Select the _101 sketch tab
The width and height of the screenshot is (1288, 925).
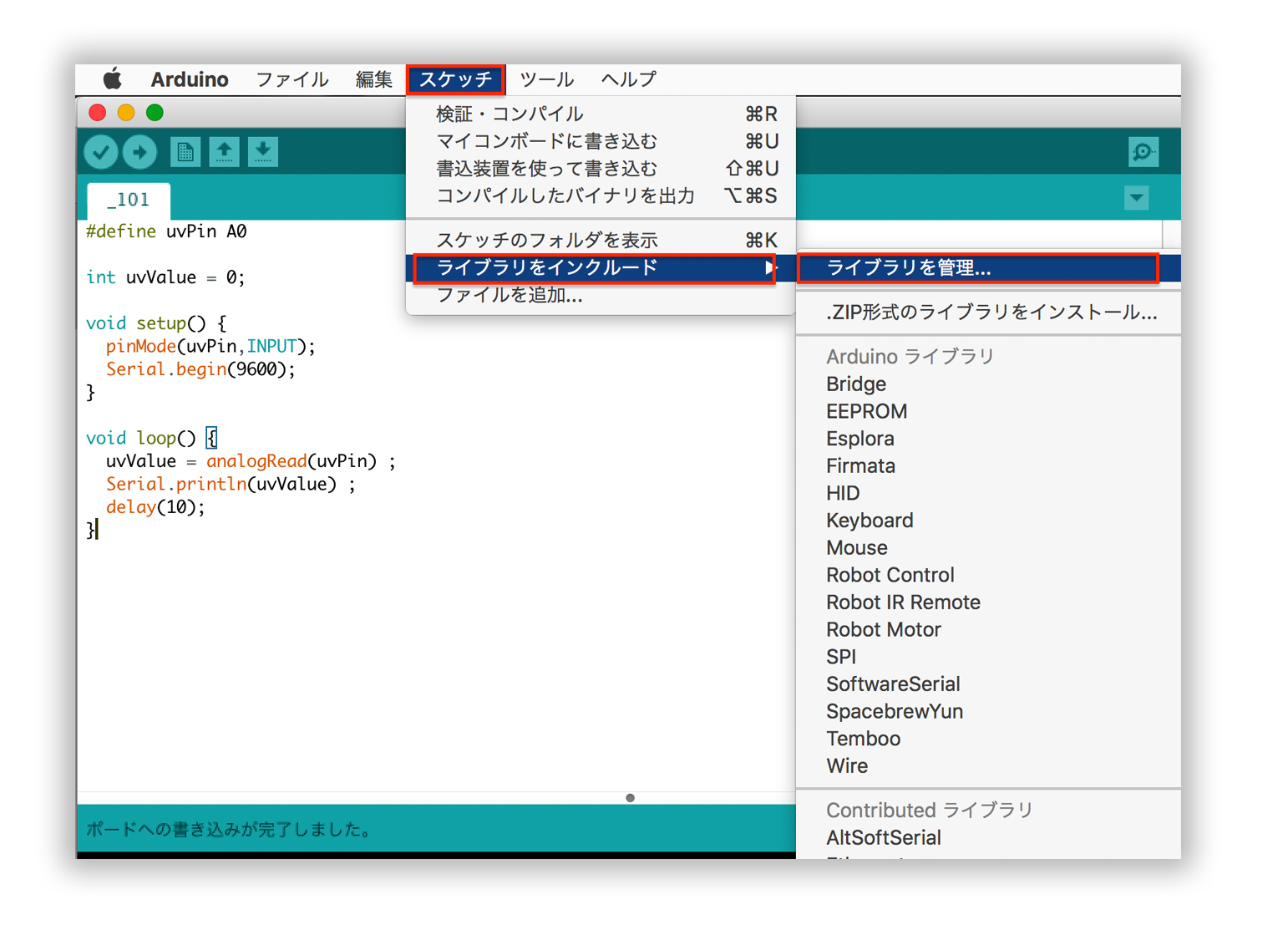[x=129, y=200]
